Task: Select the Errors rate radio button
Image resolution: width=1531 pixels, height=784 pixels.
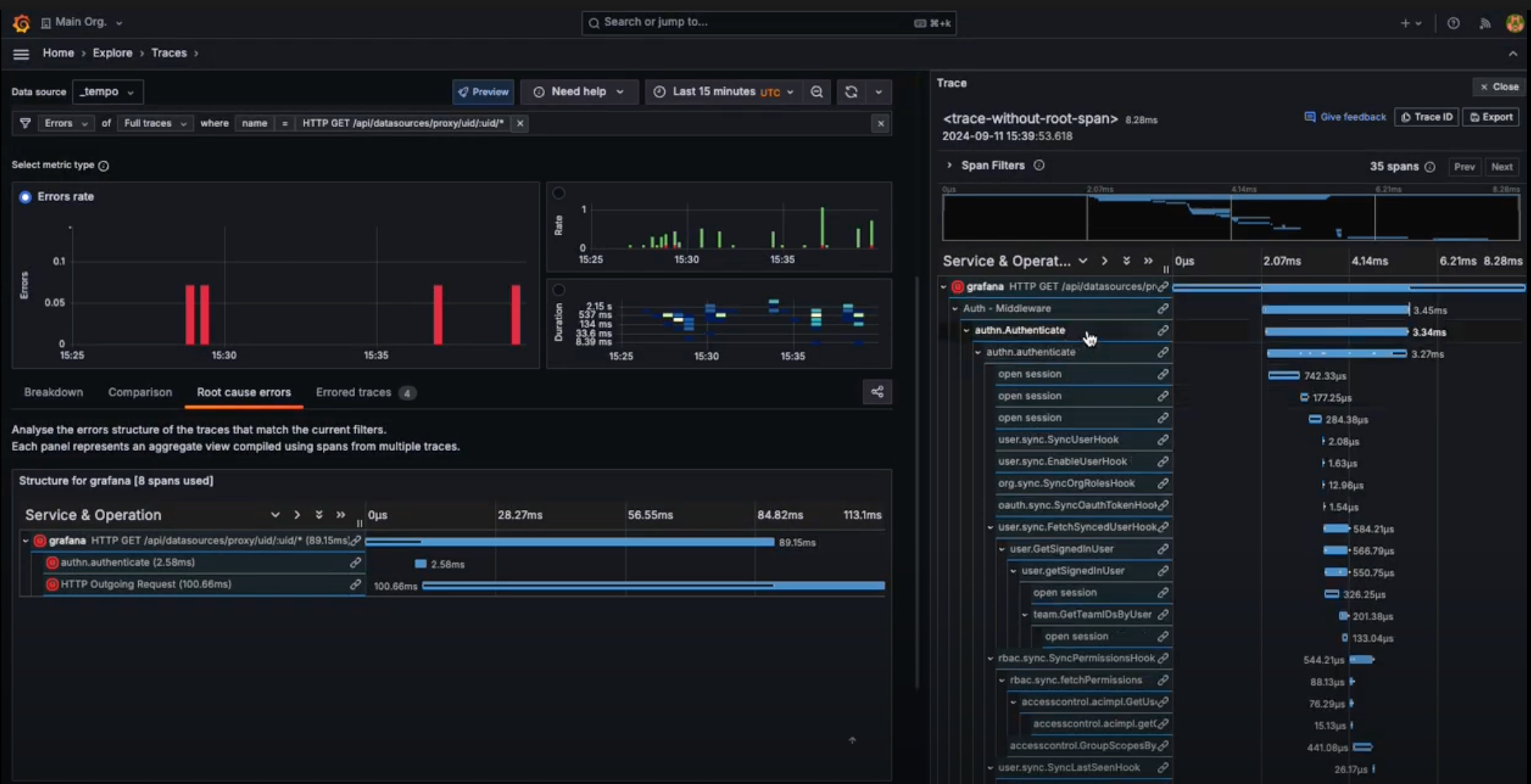Action: tap(25, 197)
